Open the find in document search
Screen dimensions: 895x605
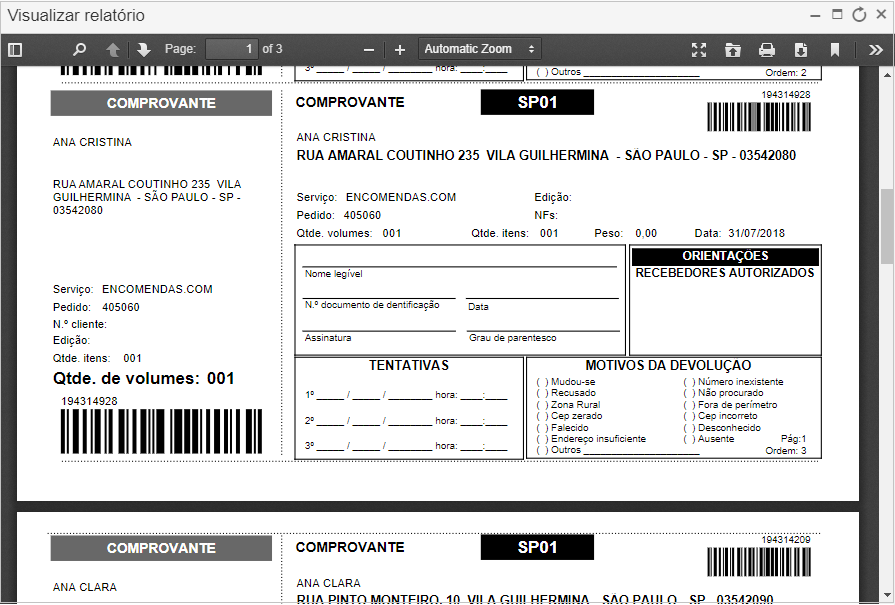click(x=79, y=50)
